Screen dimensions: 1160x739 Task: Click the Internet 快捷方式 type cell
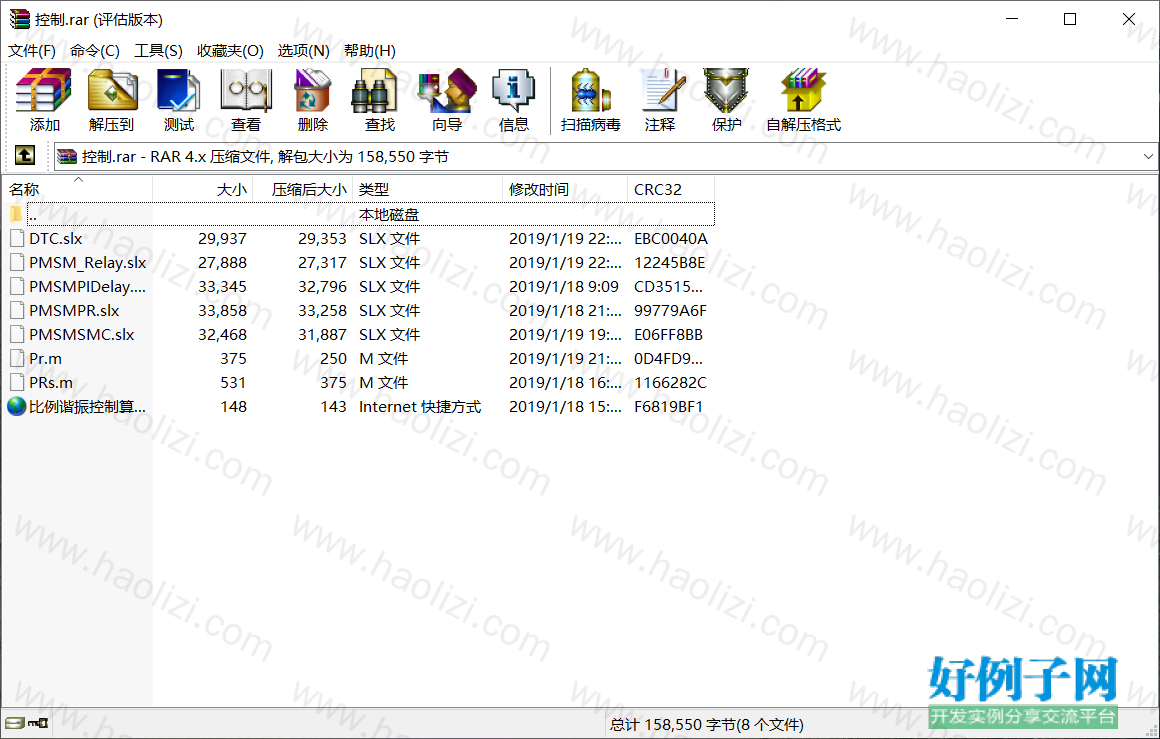point(419,406)
